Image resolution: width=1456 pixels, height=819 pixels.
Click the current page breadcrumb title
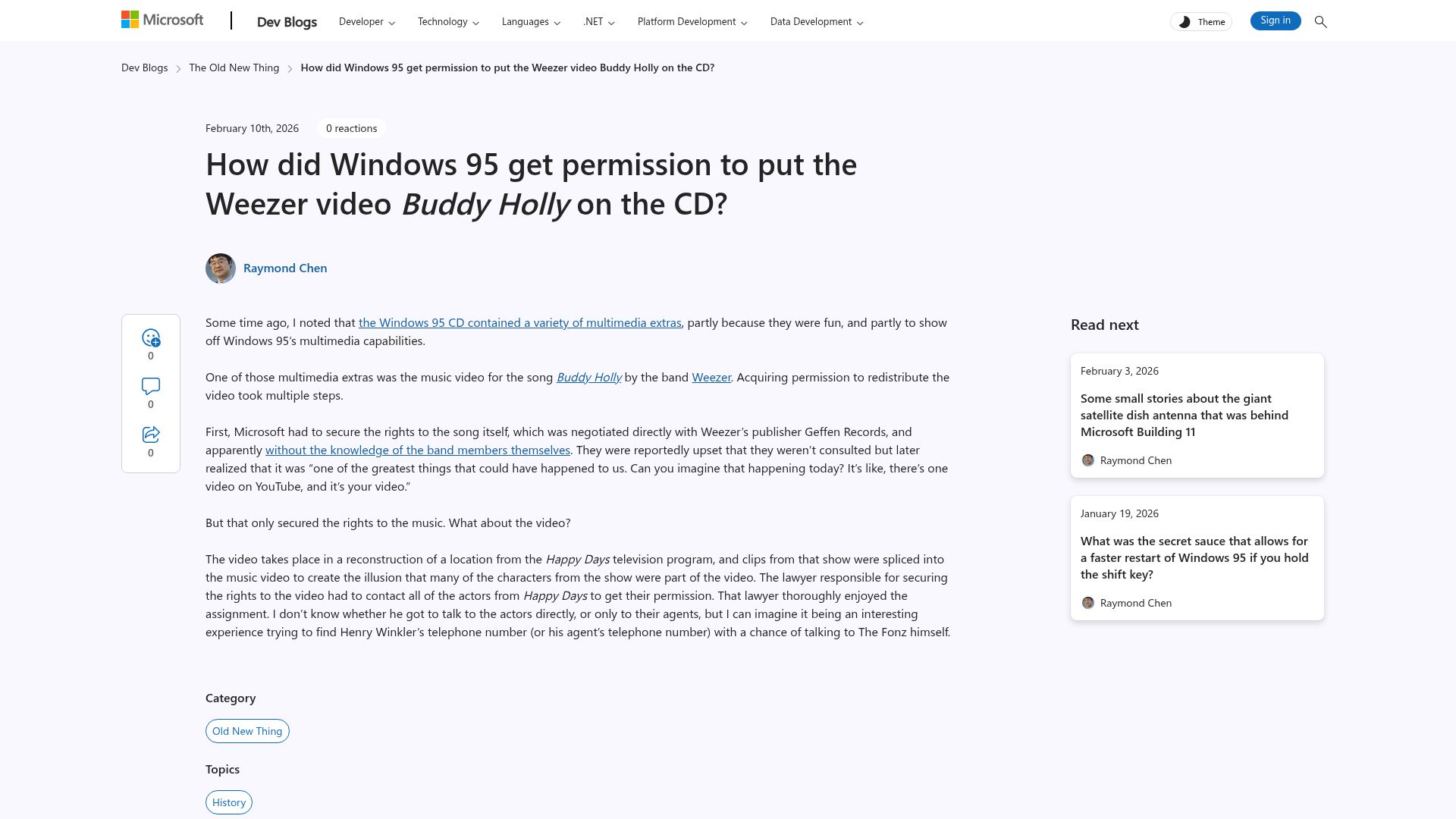(x=507, y=67)
